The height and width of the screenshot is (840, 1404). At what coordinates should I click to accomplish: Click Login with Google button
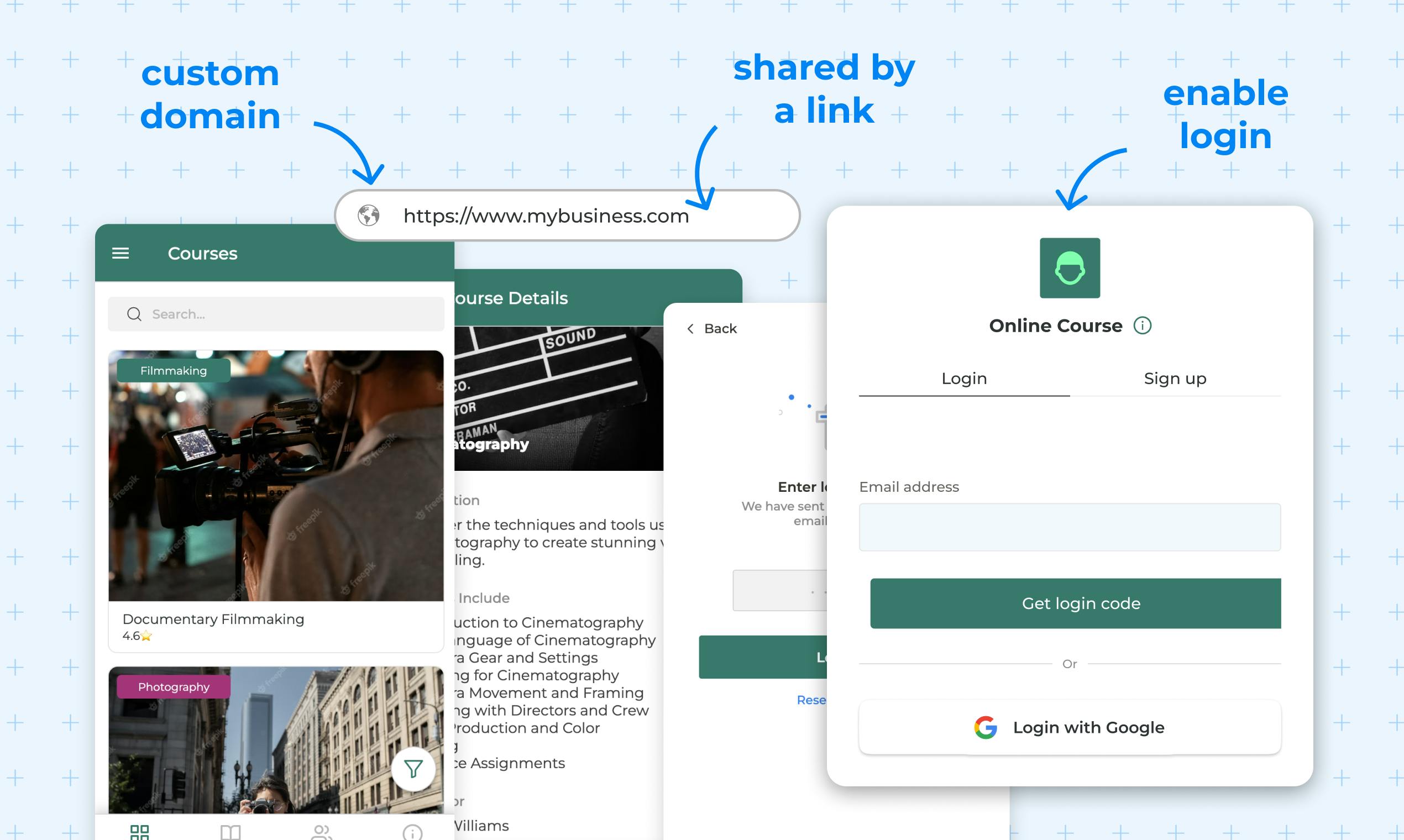(x=1070, y=727)
